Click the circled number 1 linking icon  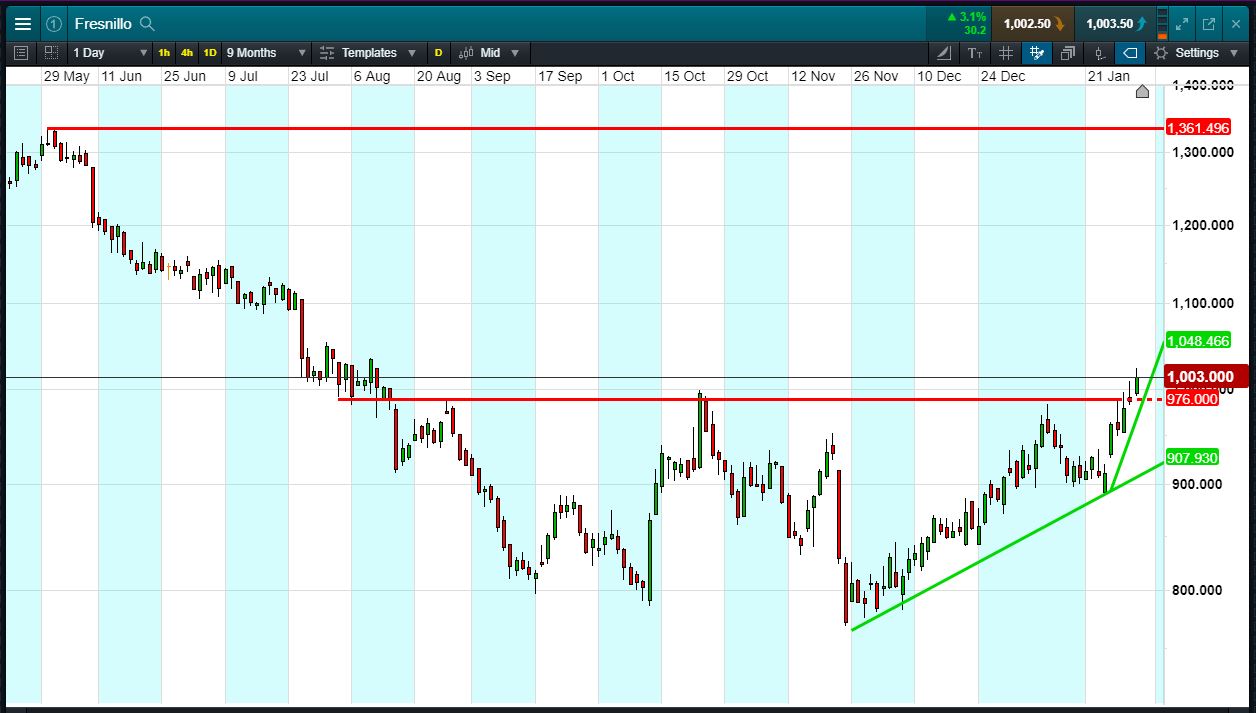point(54,23)
